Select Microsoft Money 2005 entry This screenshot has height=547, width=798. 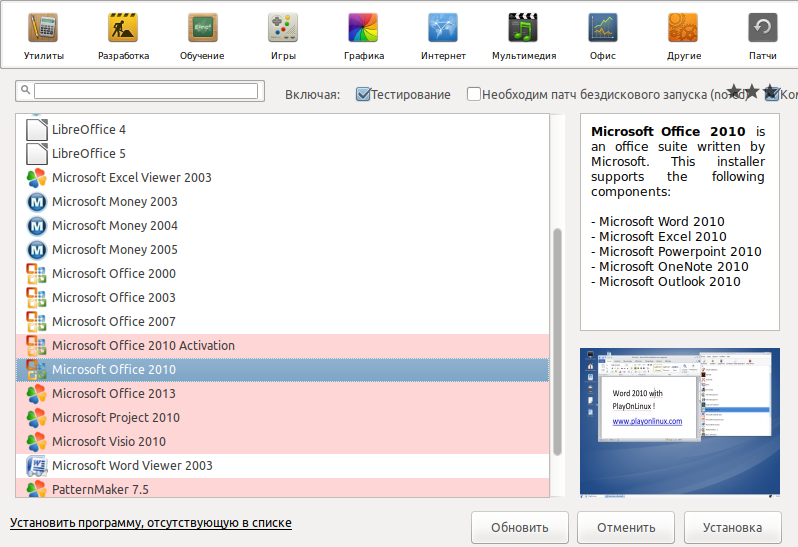coord(282,250)
